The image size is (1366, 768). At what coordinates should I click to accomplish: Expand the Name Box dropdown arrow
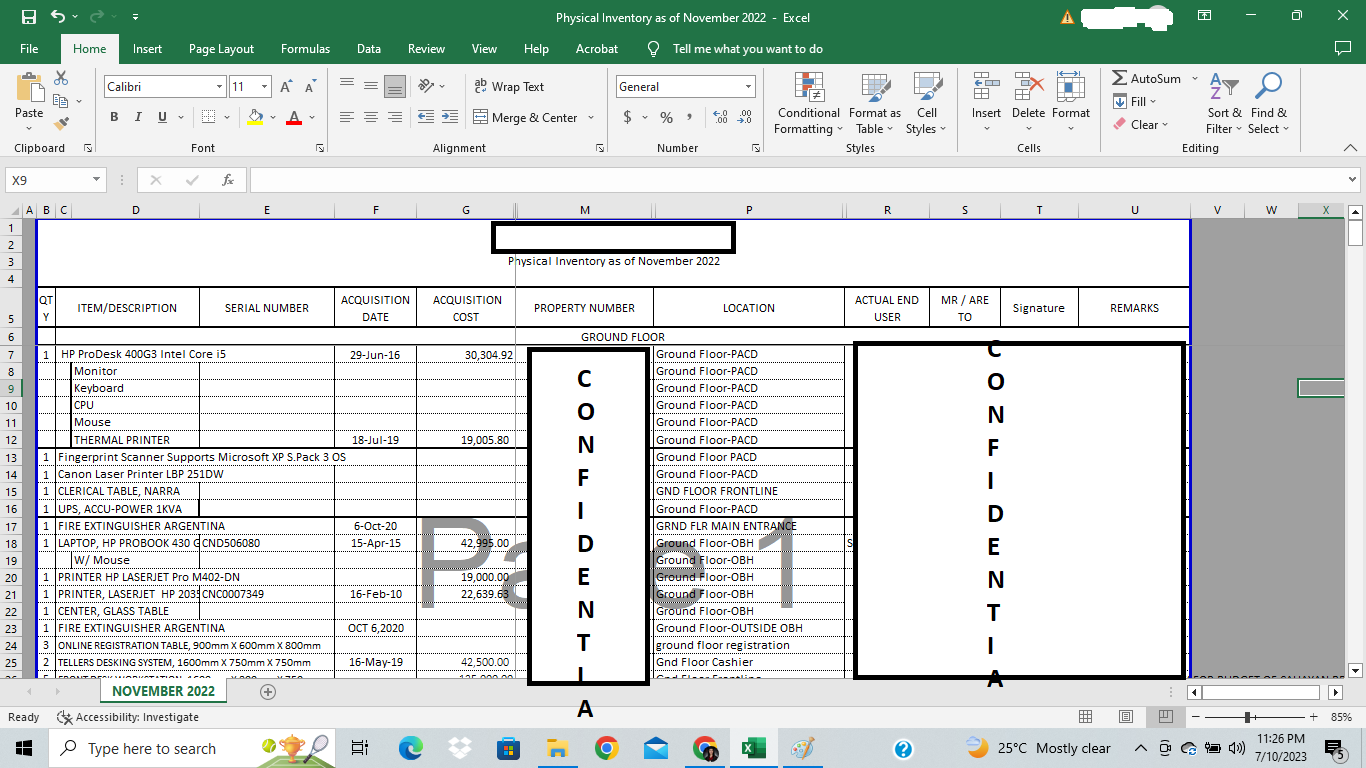97,180
